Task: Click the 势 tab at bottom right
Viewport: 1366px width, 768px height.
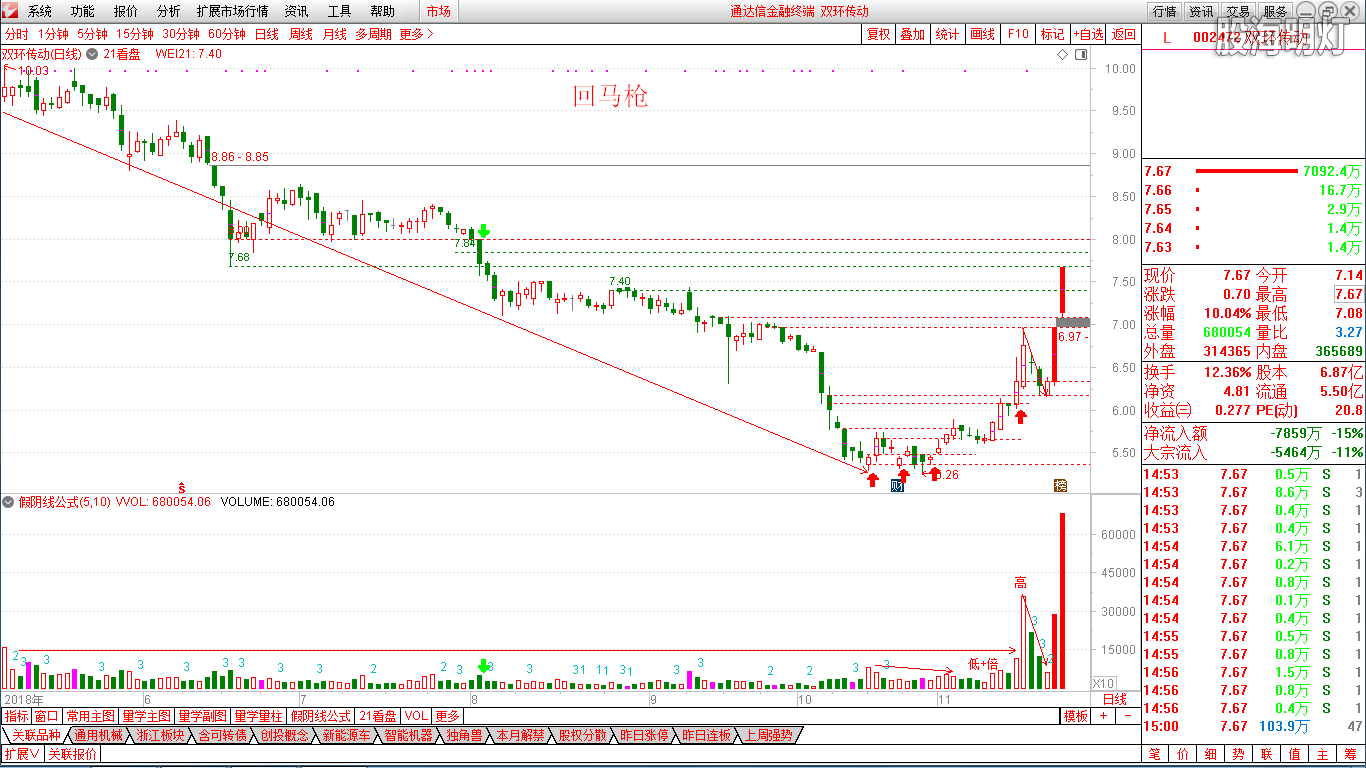Action: [1239, 754]
